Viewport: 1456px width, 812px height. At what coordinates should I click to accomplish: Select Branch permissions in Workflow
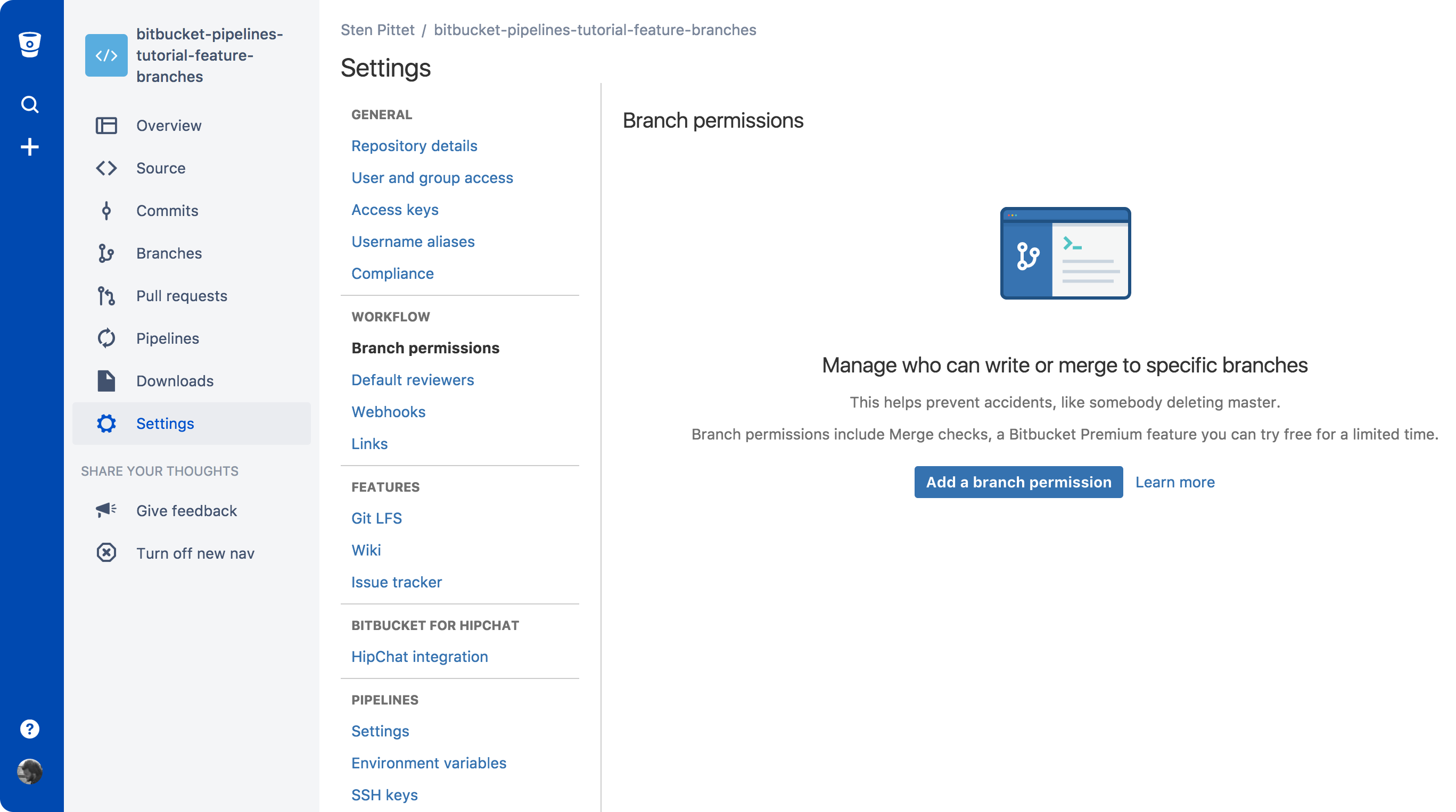click(425, 347)
